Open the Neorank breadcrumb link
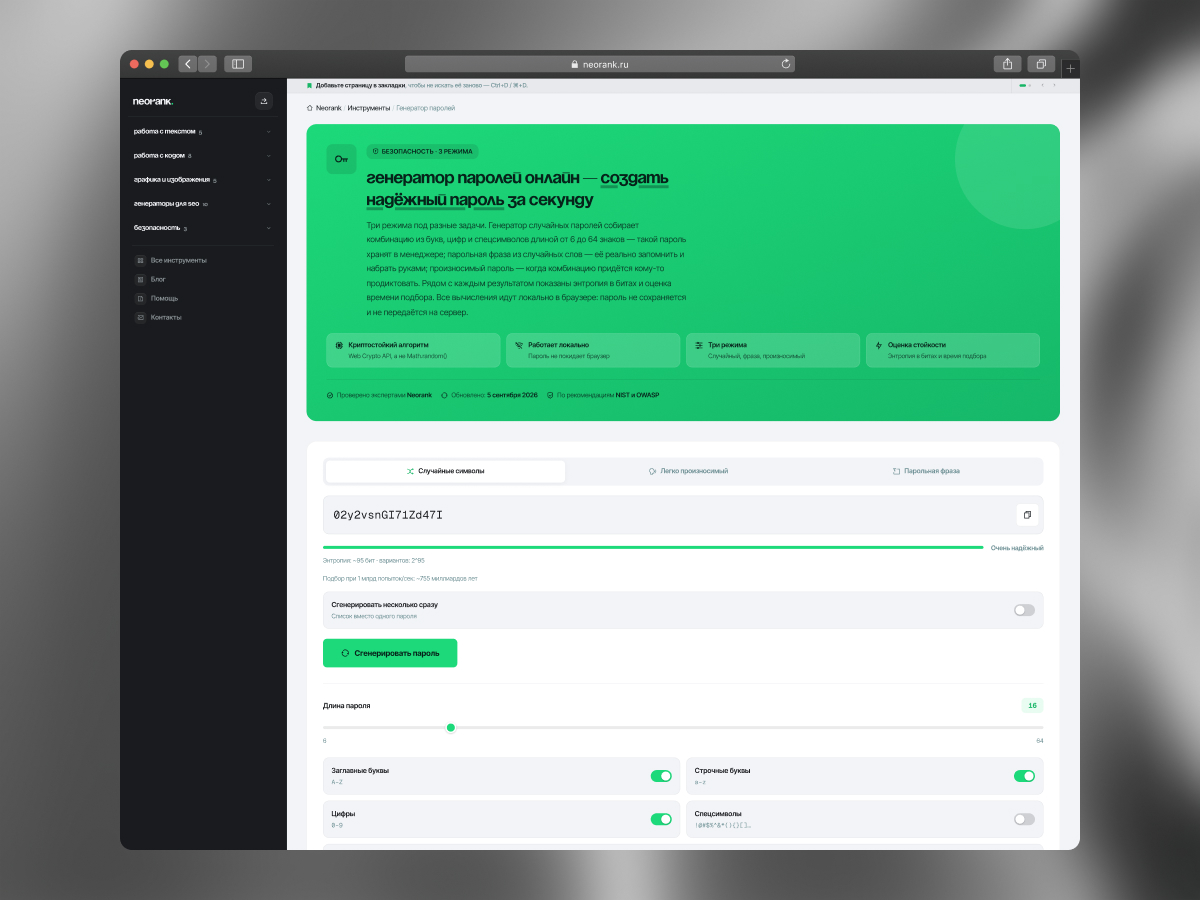 329,107
